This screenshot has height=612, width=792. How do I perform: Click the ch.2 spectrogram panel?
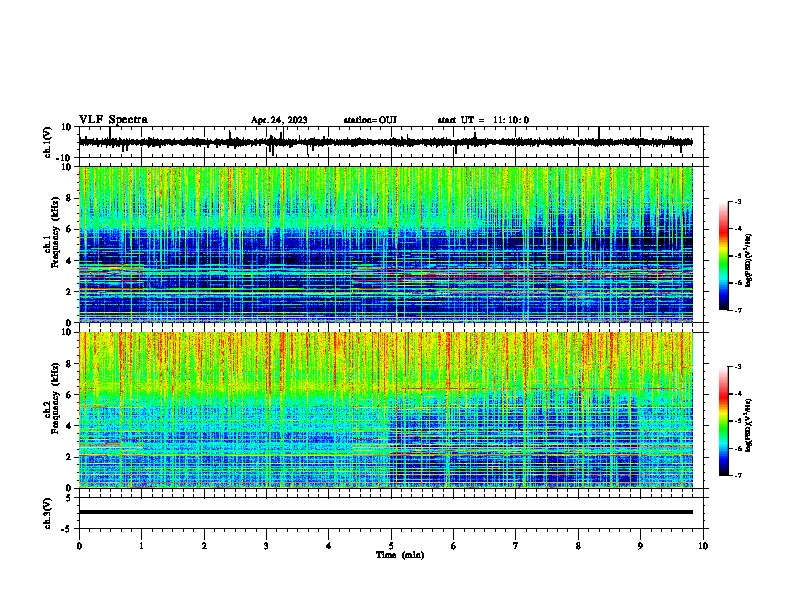click(386, 410)
